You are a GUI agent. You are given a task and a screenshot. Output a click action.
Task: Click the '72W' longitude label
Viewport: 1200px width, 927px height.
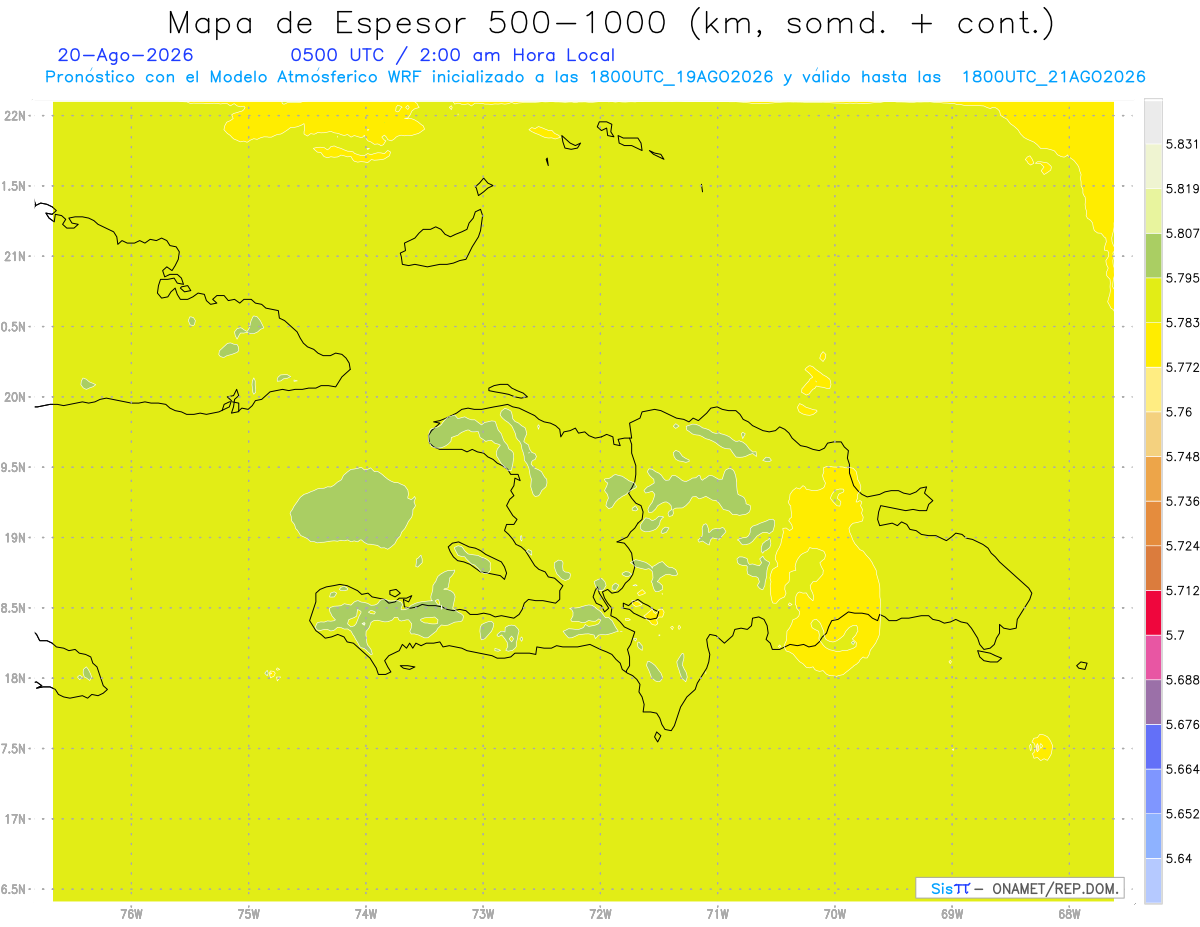[600, 913]
